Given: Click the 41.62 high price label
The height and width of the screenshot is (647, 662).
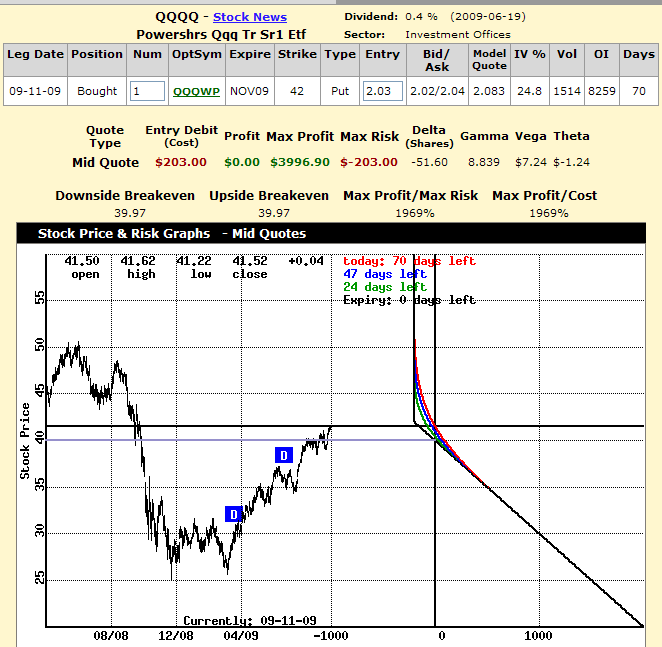Looking at the screenshot, I should point(138,261).
